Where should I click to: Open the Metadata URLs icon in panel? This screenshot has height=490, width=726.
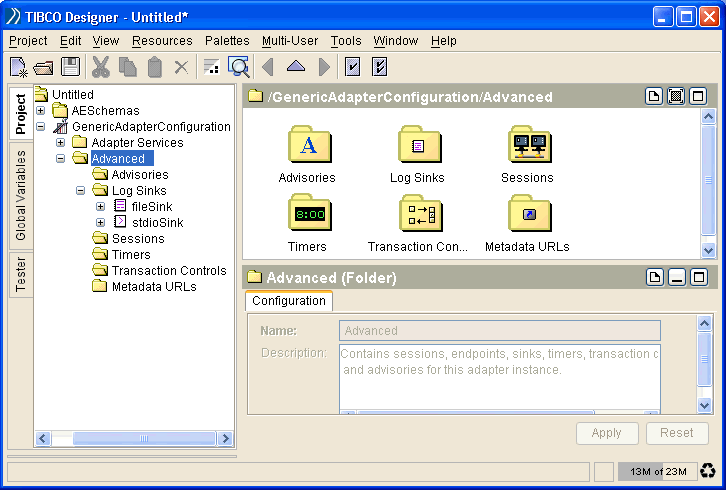[x=527, y=213]
